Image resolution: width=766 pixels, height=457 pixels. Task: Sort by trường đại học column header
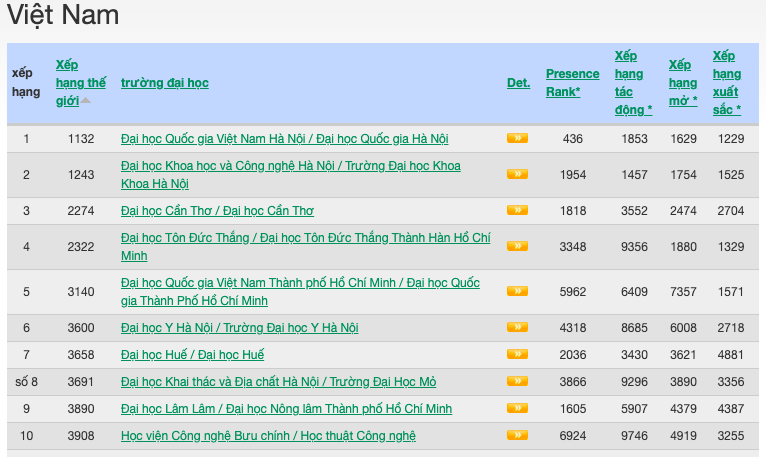[x=165, y=83]
